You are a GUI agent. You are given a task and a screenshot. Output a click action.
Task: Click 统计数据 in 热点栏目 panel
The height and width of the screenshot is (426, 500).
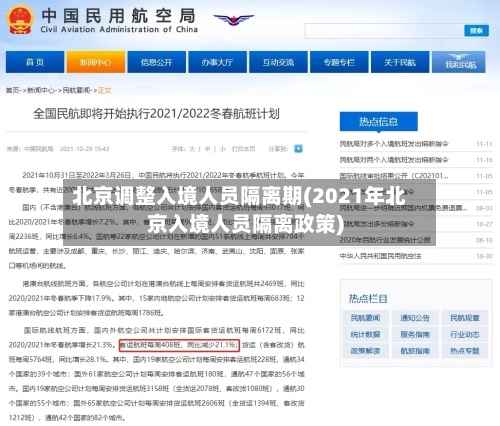pos(365,334)
